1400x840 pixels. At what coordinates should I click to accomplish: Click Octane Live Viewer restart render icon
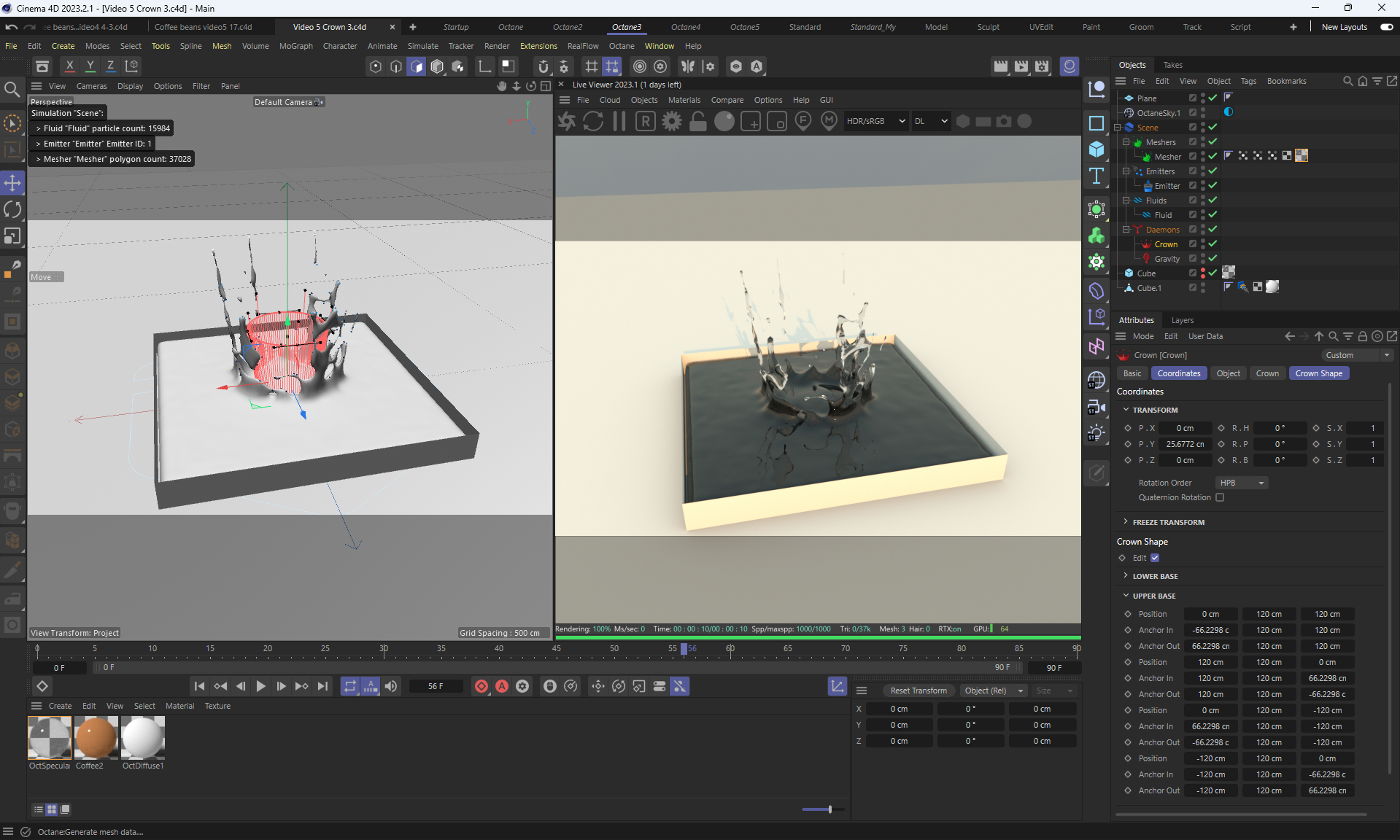click(593, 122)
